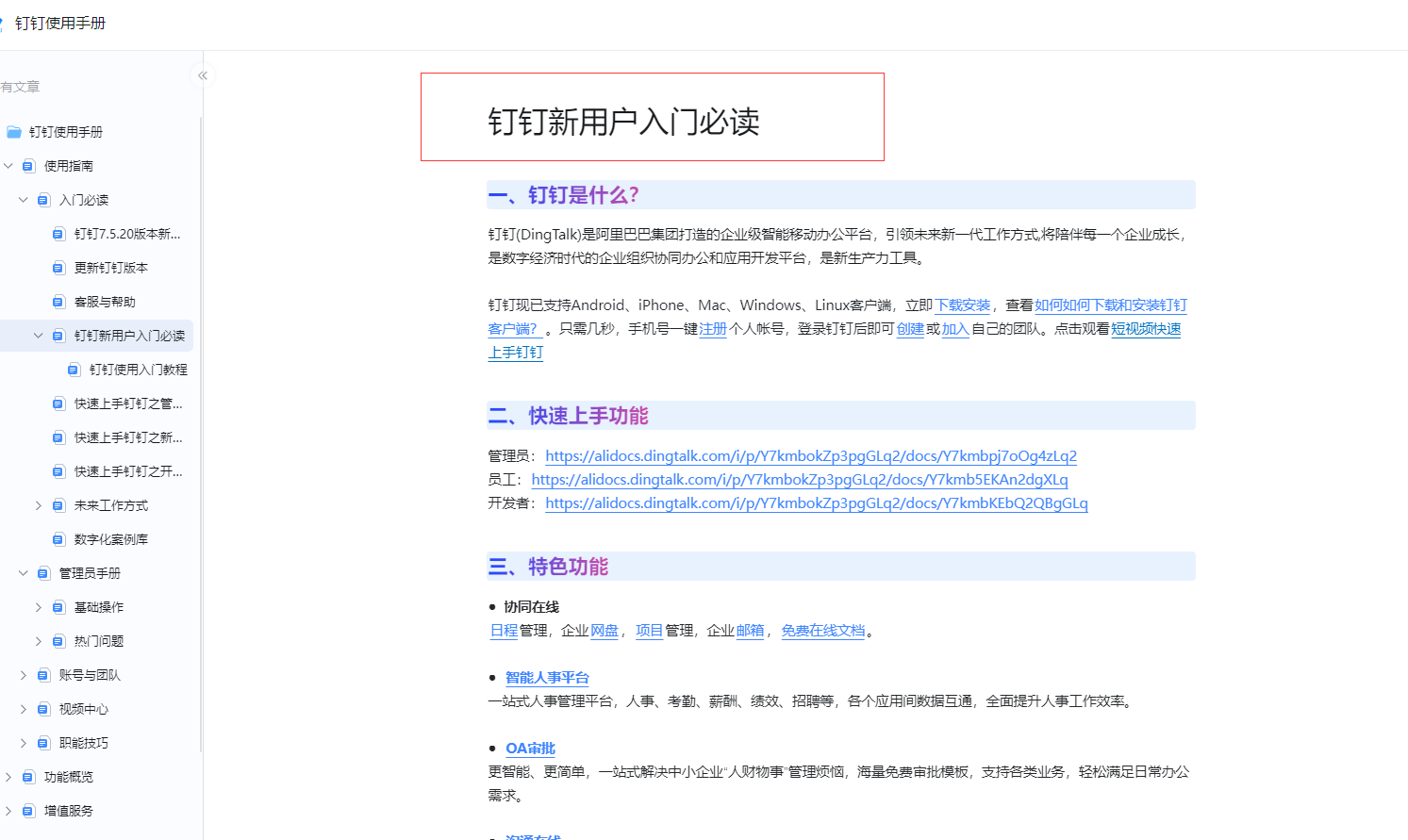Click the document icon beside 快速上手钉钉之新...
The image size is (1408, 840).
58,437
